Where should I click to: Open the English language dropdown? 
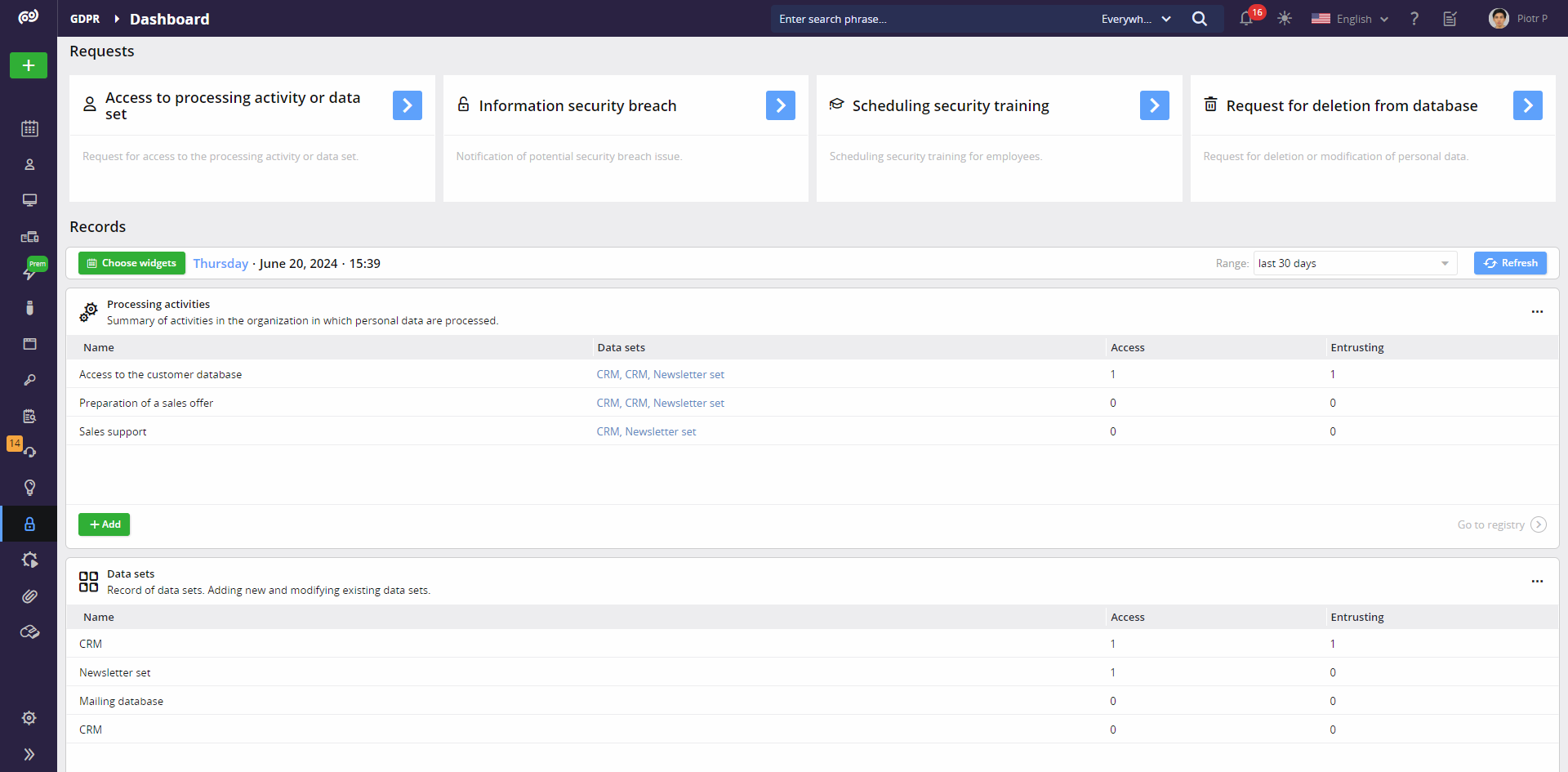click(x=1350, y=19)
